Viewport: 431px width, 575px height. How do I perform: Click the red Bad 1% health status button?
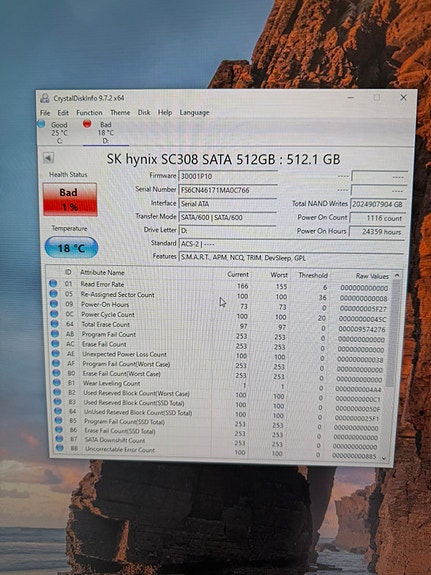[x=70, y=199]
